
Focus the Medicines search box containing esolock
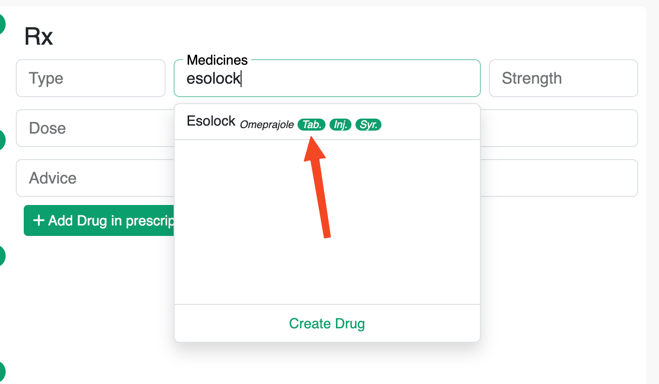(x=327, y=78)
